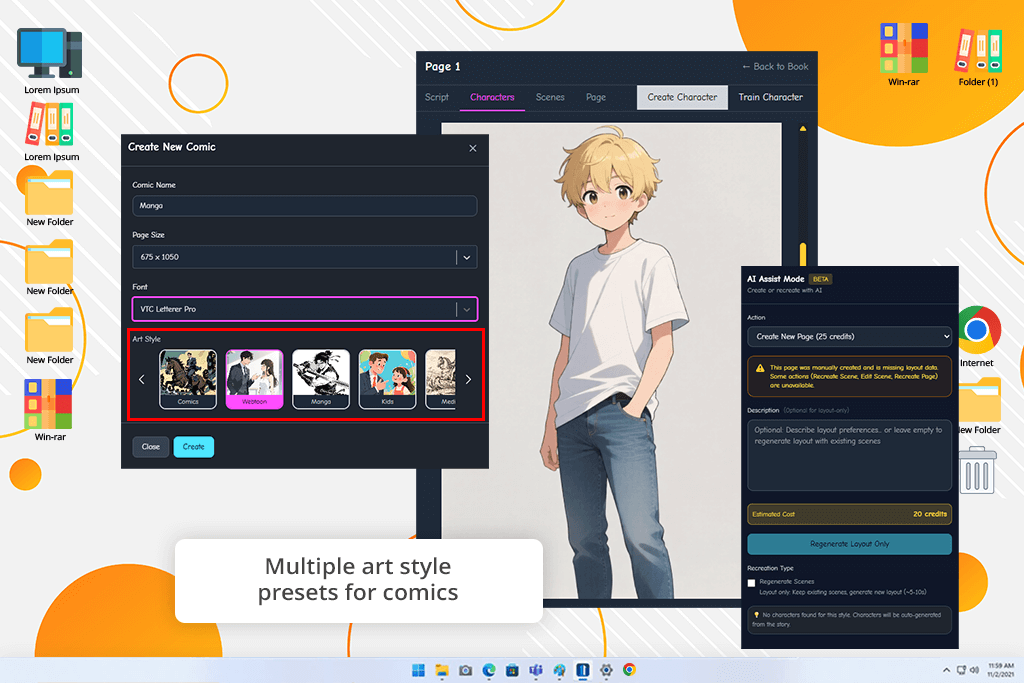Click the previous arrow in Art Style carousel
Image resolution: width=1024 pixels, height=683 pixels.
[142, 379]
